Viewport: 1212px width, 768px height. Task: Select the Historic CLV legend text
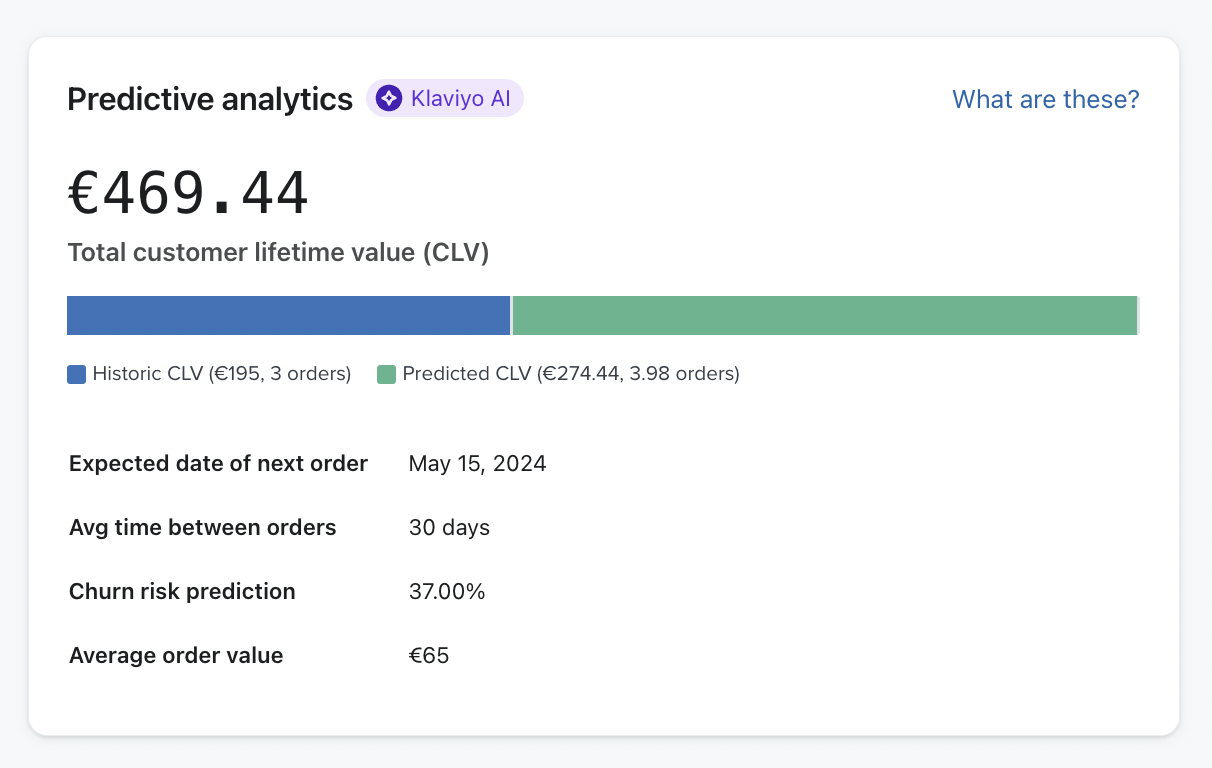(x=222, y=374)
